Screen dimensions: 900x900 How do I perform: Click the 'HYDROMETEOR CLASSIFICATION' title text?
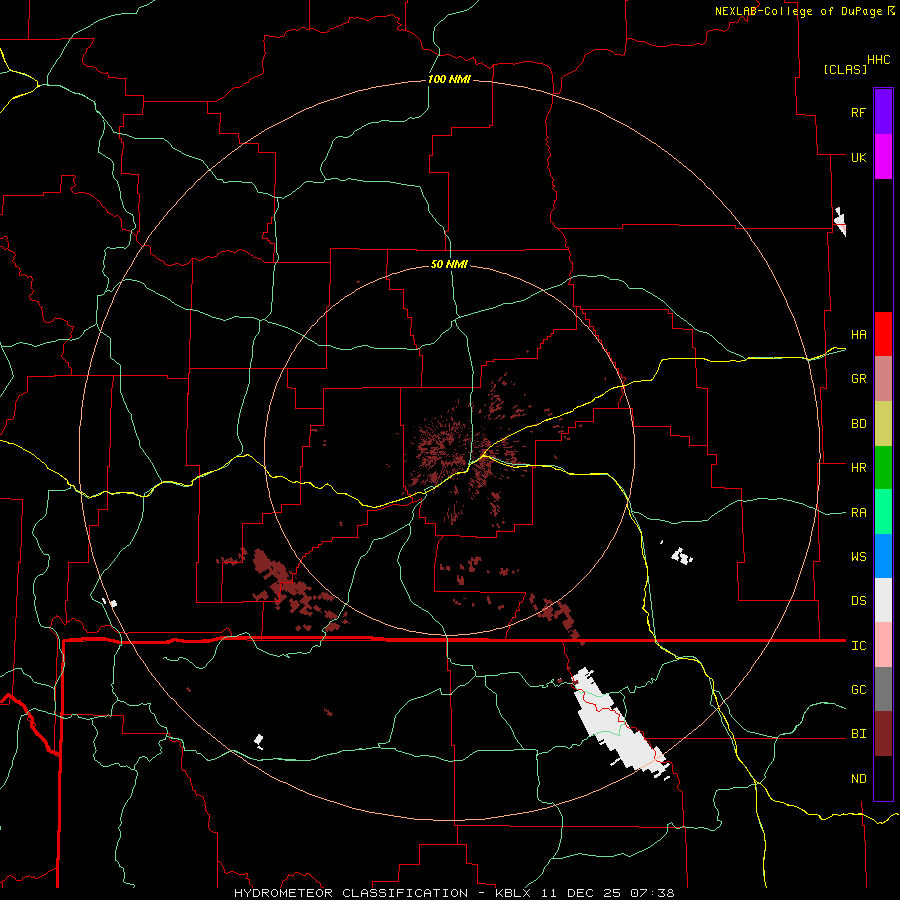click(x=351, y=893)
